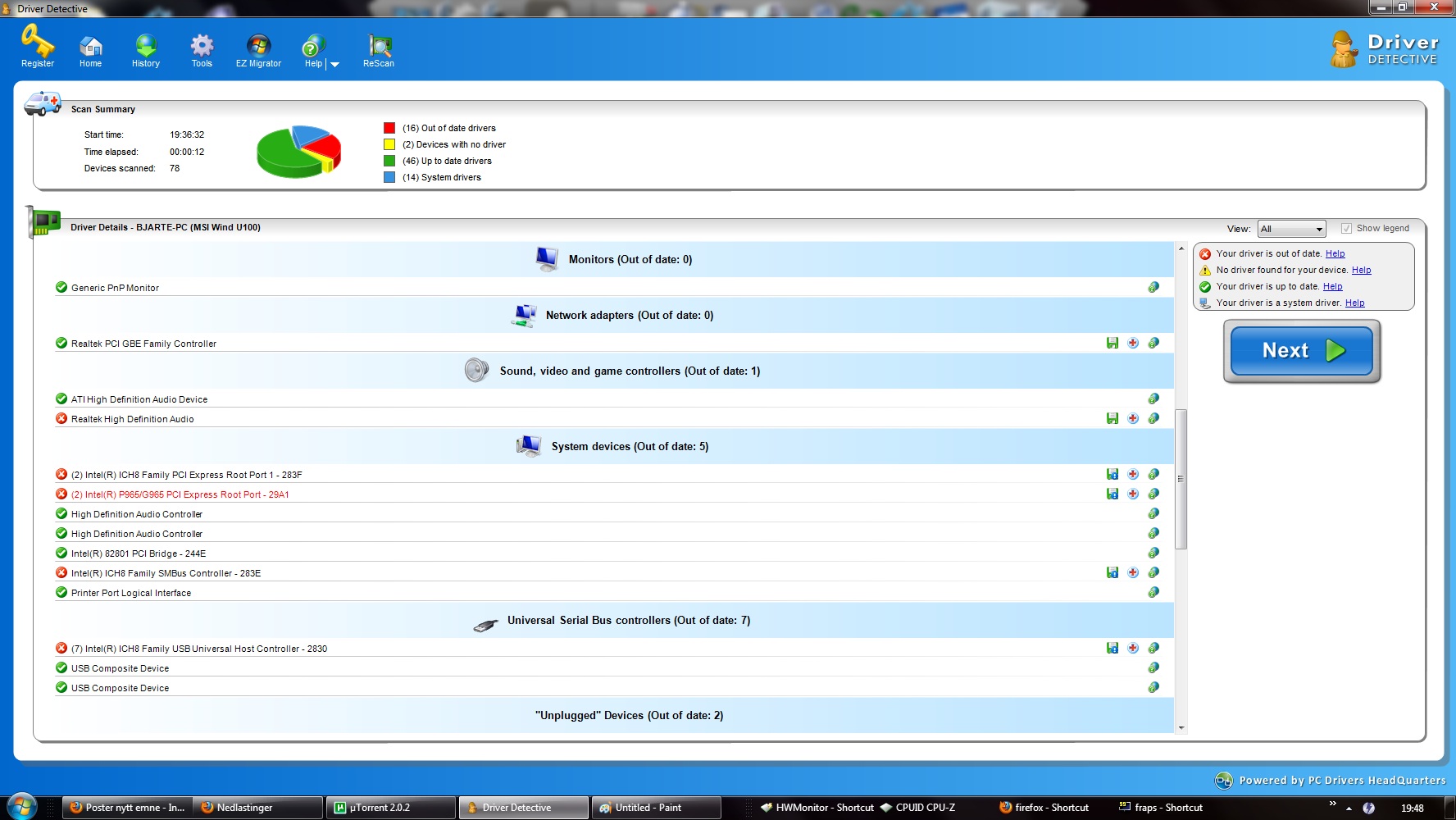Click the Monitors category header

tap(613, 259)
